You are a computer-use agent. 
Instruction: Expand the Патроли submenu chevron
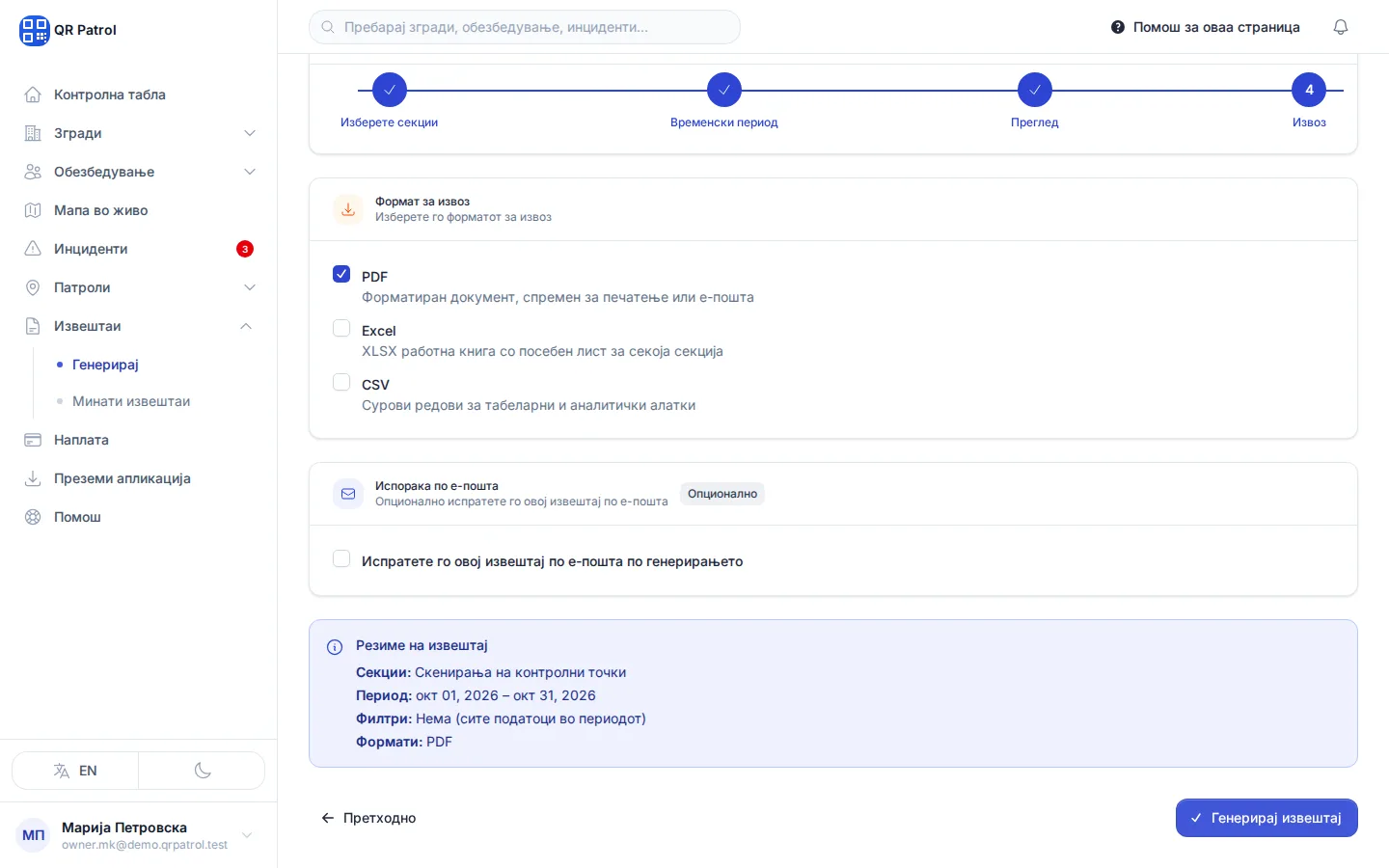pyautogui.click(x=250, y=287)
